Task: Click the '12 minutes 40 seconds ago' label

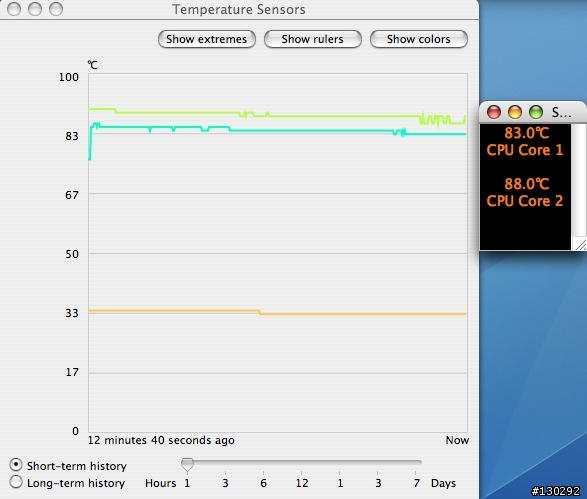Action: [161, 440]
